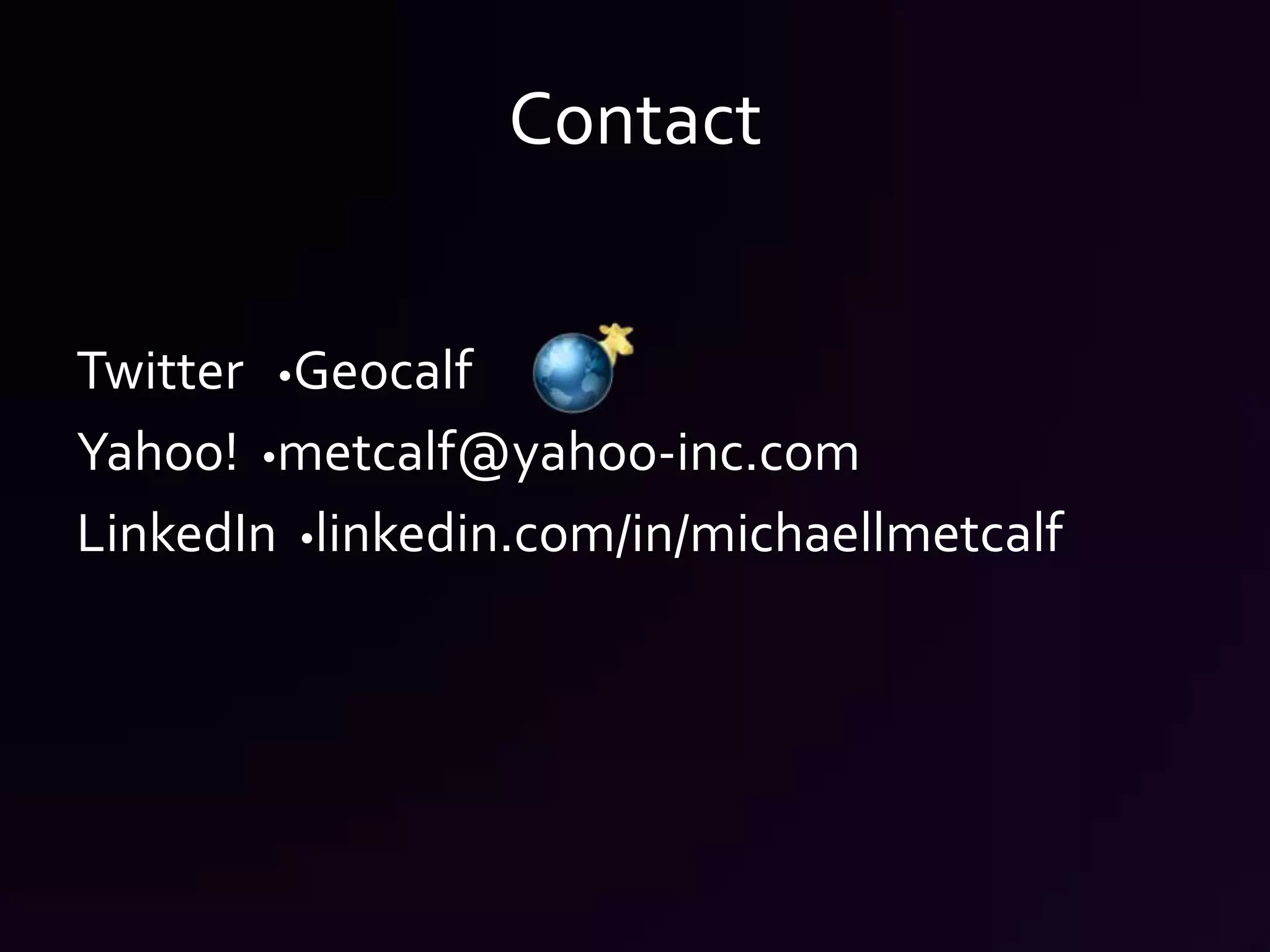
Task: Click the Yahoo! label
Action: [157, 451]
